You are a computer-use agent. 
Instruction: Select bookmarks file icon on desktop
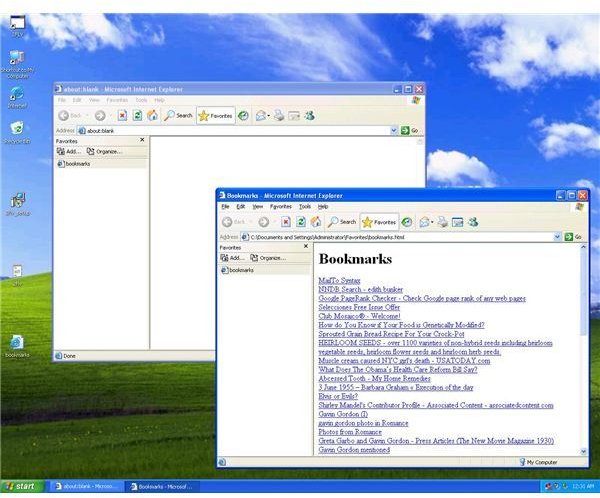pos(17,346)
